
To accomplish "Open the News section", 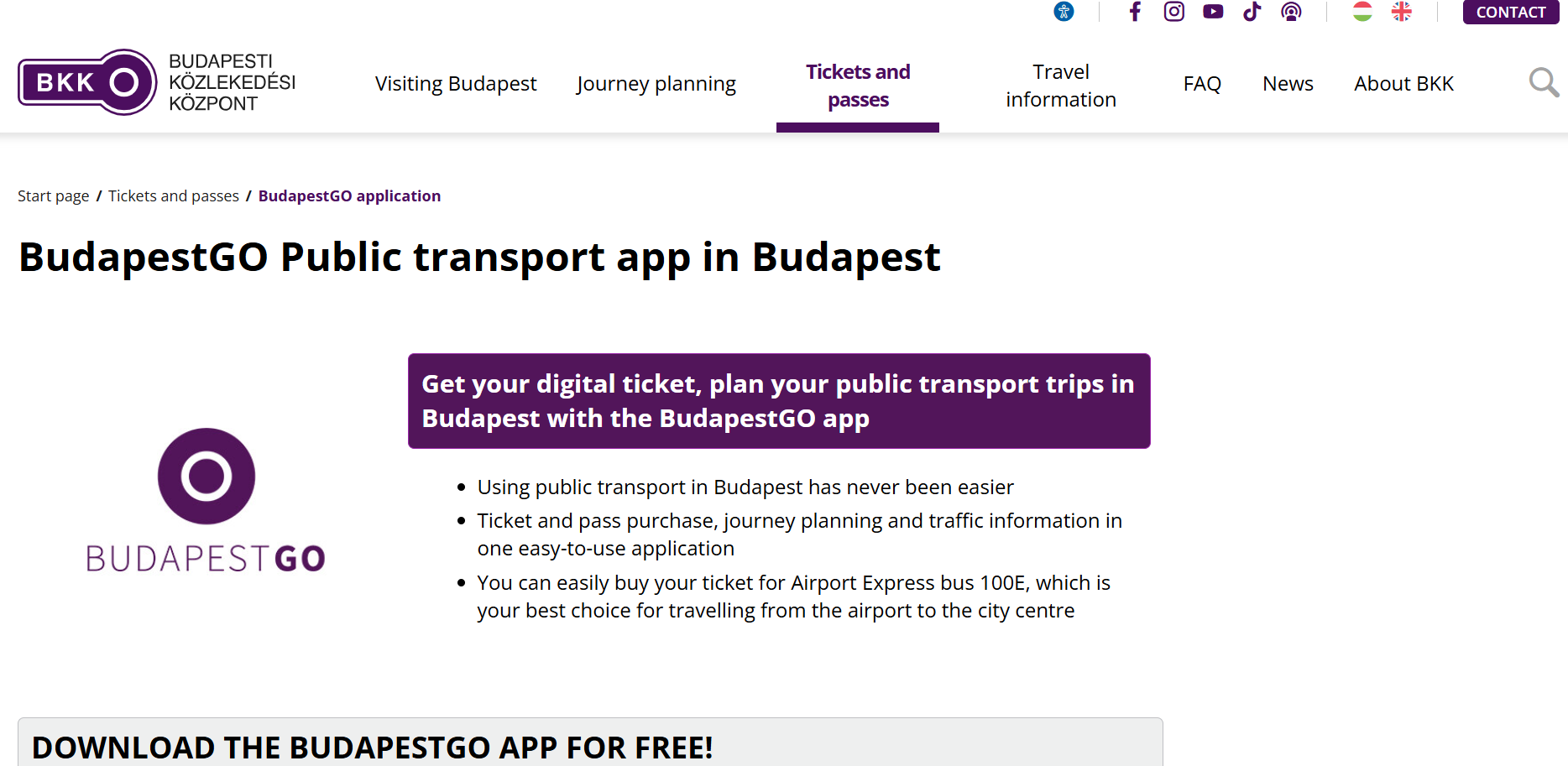I will coord(1288,84).
